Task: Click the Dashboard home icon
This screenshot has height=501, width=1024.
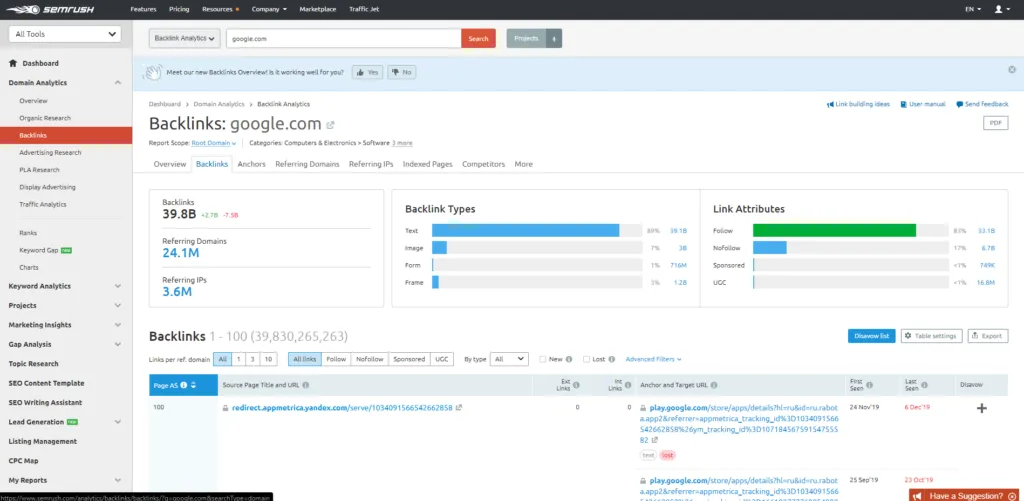Action: [x=13, y=63]
